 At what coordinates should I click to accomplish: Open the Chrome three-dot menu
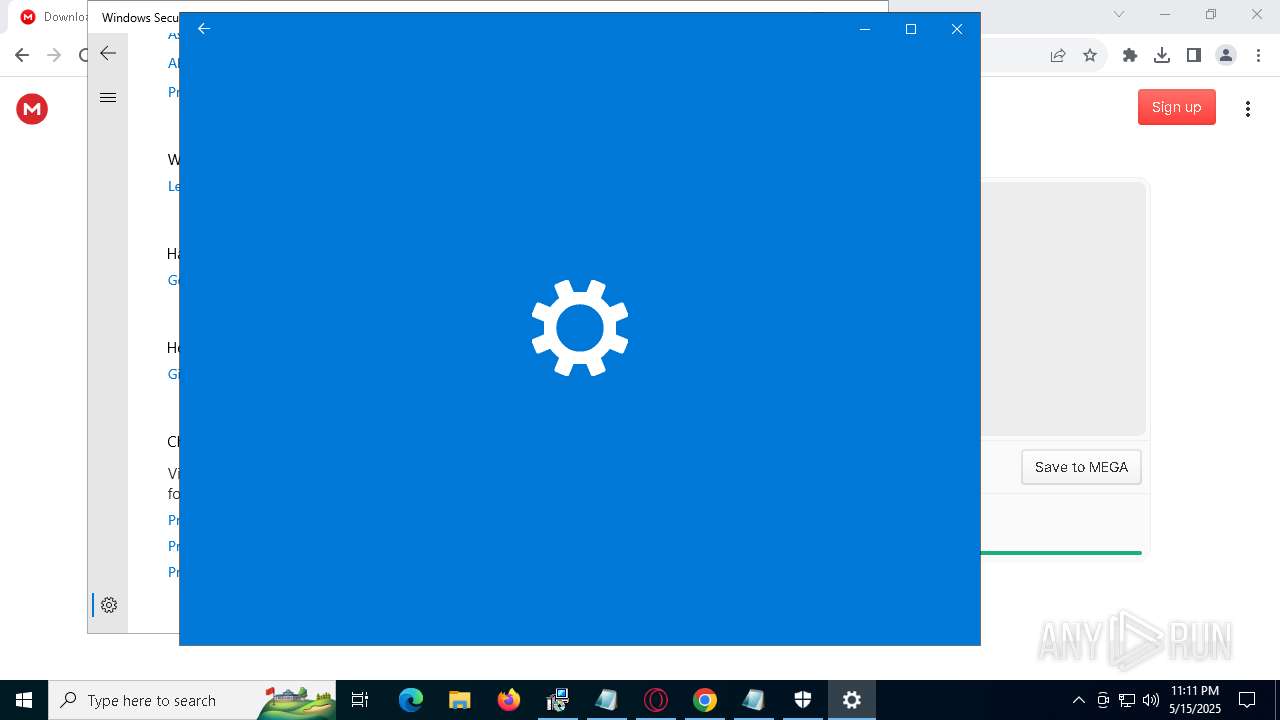pyautogui.click(x=1257, y=55)
